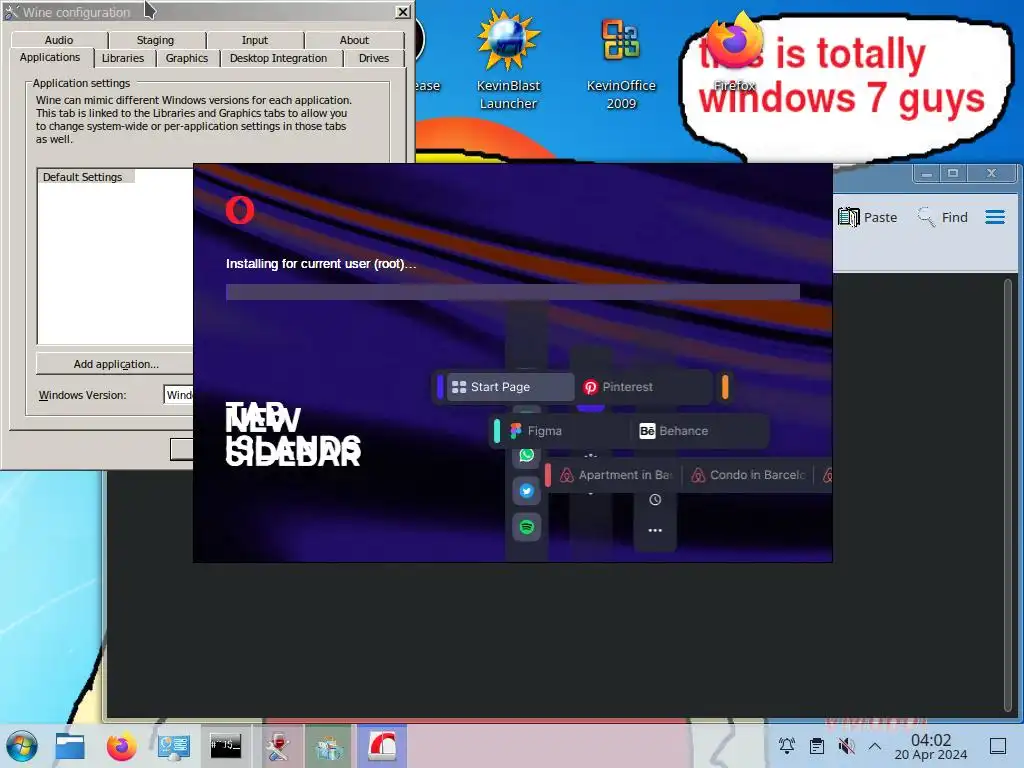Click Figma tab in Opera artwork
This screenshot has width=1024, height=768.
(567, 431)
